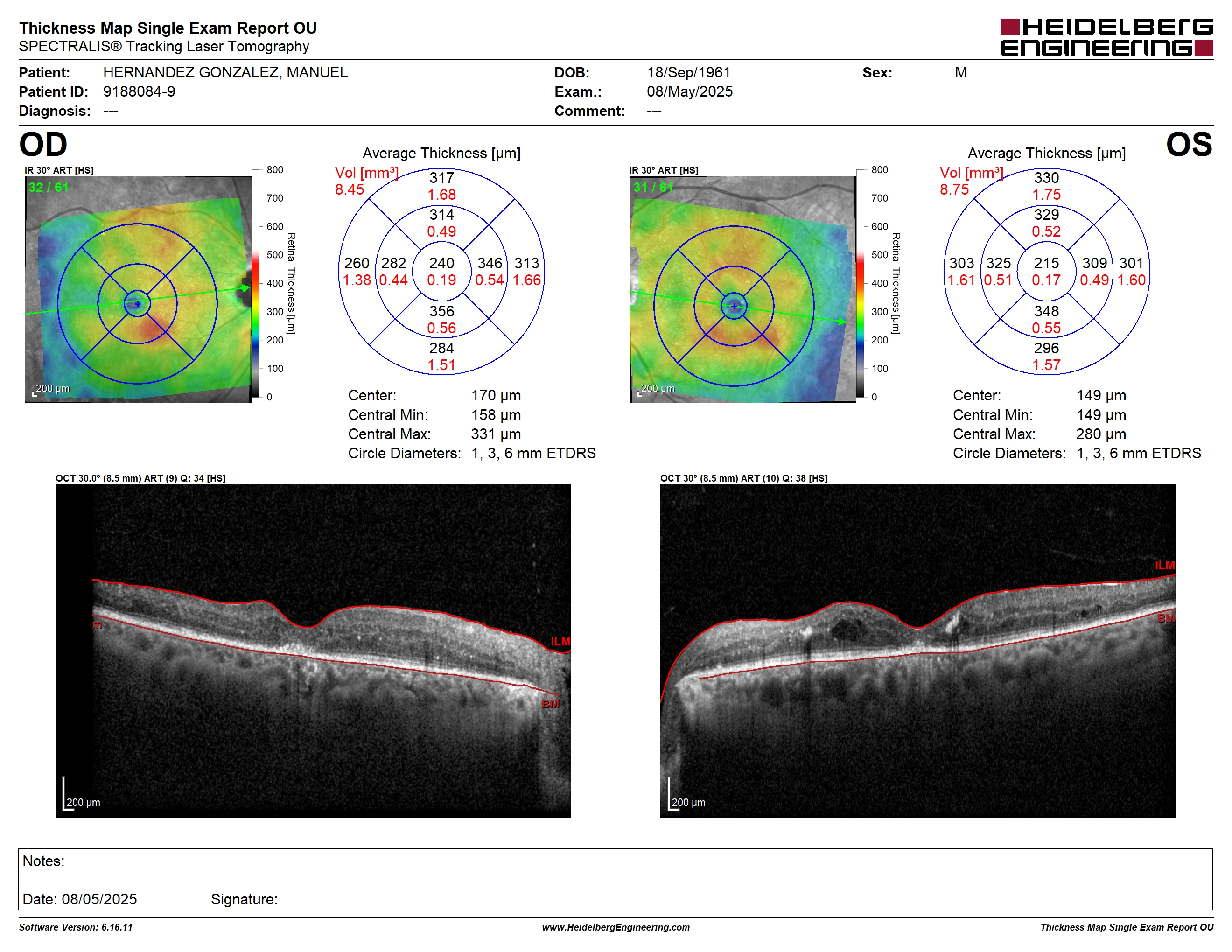The height and width of the screenshot is (952, 1232).
Task: Click OD Center value 170 µm
Action: point(496,396)
